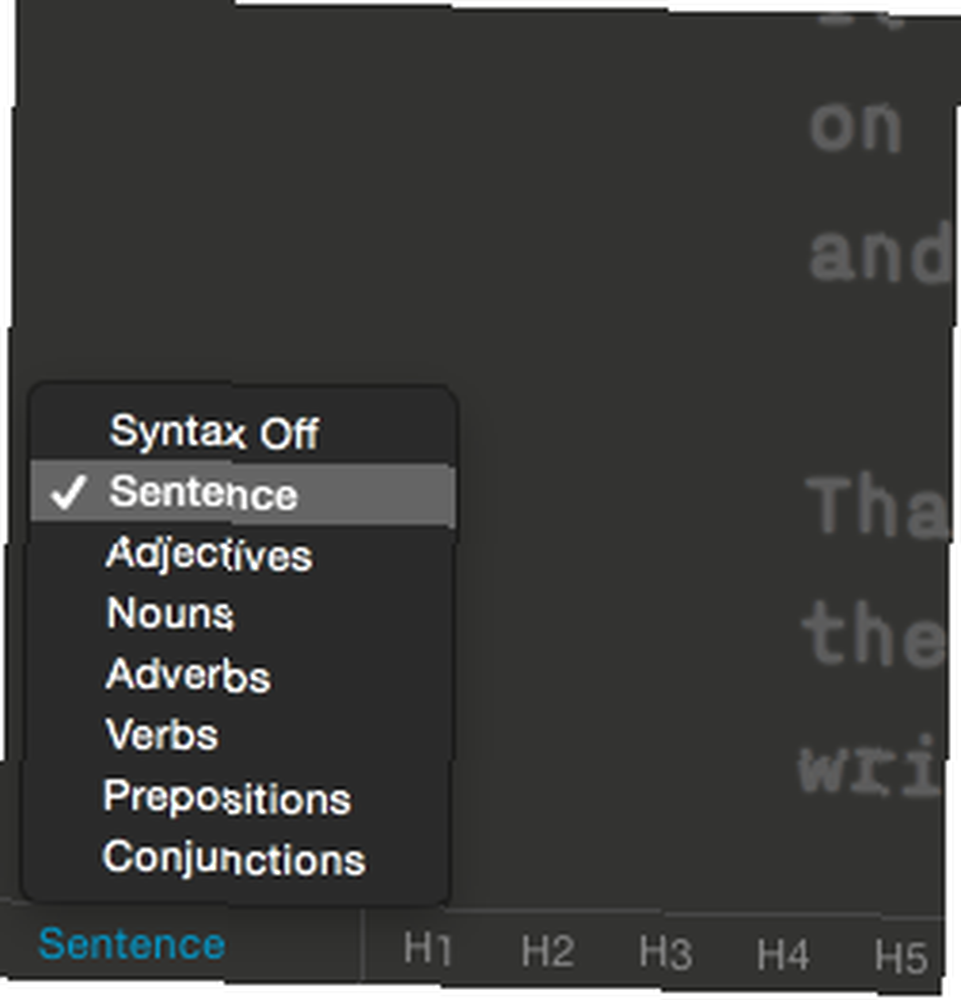Set heading level H3
Image resolution: width=961 pixels, height=1000 pixels.
[665, 953]
